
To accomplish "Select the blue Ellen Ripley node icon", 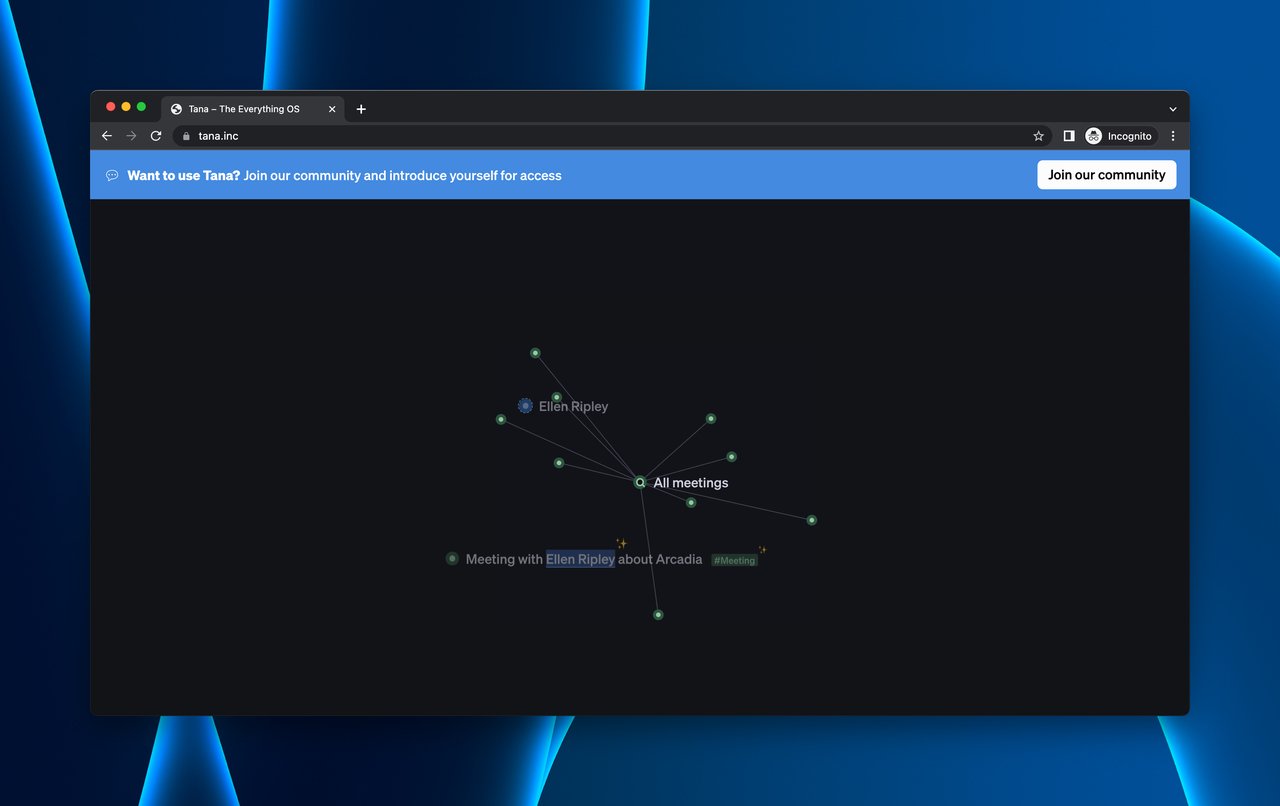I will point(524,405).
